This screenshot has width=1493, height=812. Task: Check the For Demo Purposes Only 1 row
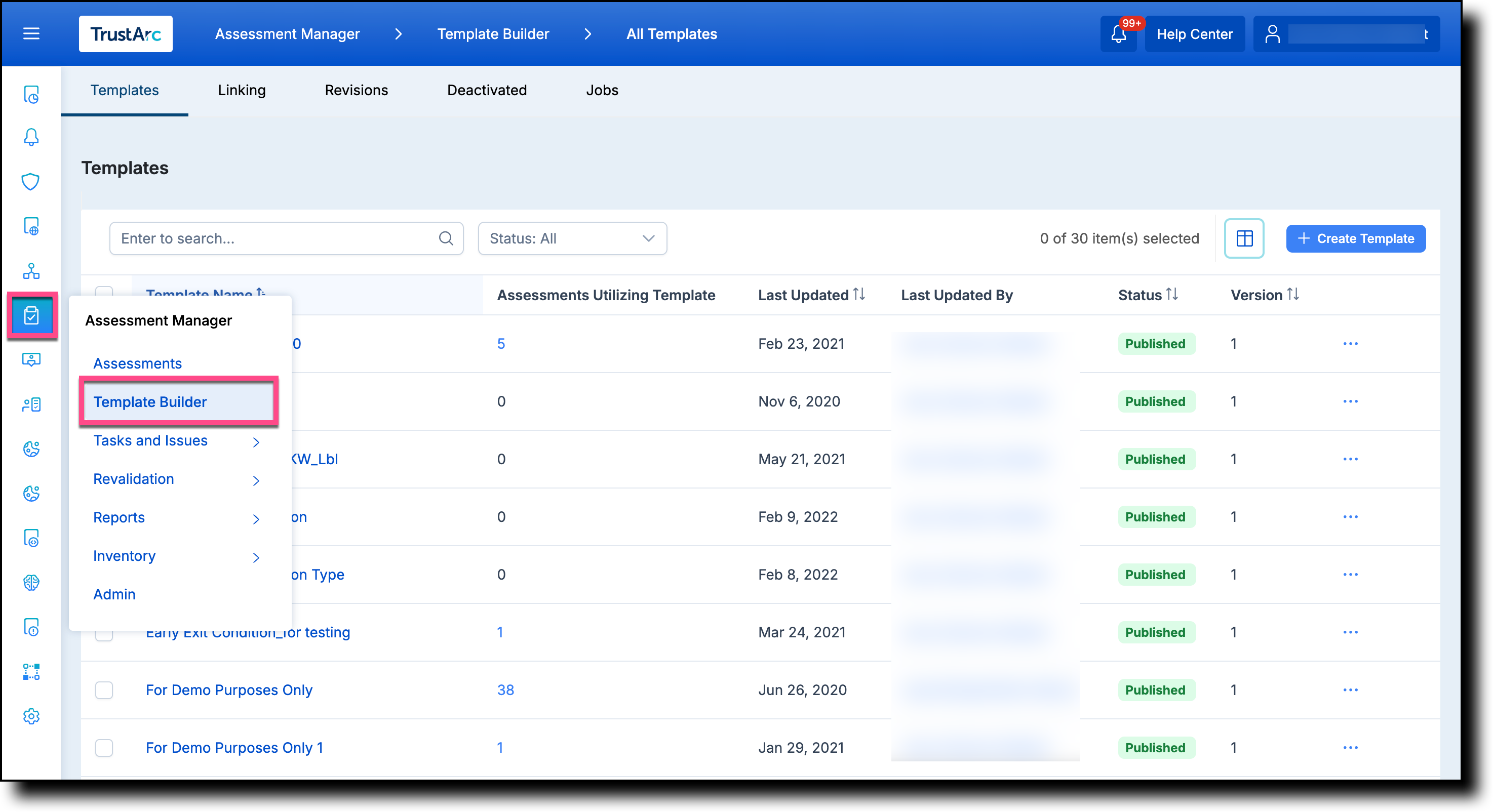coord(104,748)
